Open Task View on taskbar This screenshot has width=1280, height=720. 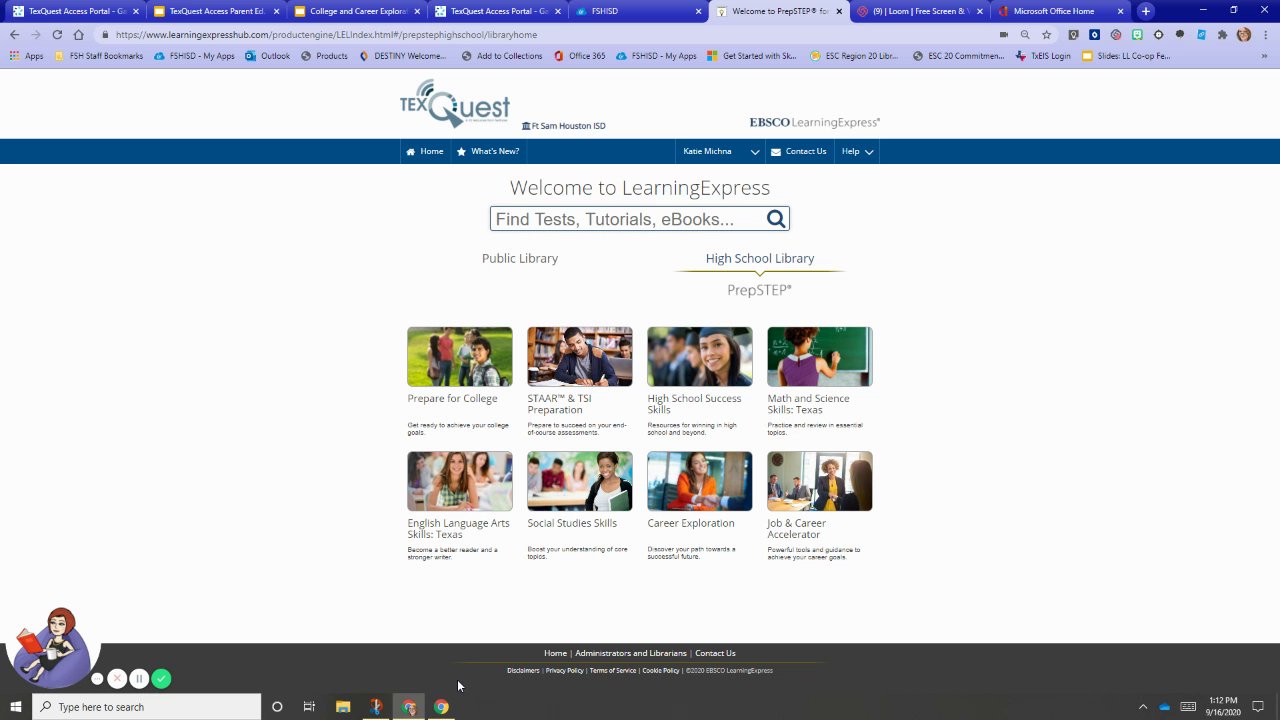click(309, 707)
